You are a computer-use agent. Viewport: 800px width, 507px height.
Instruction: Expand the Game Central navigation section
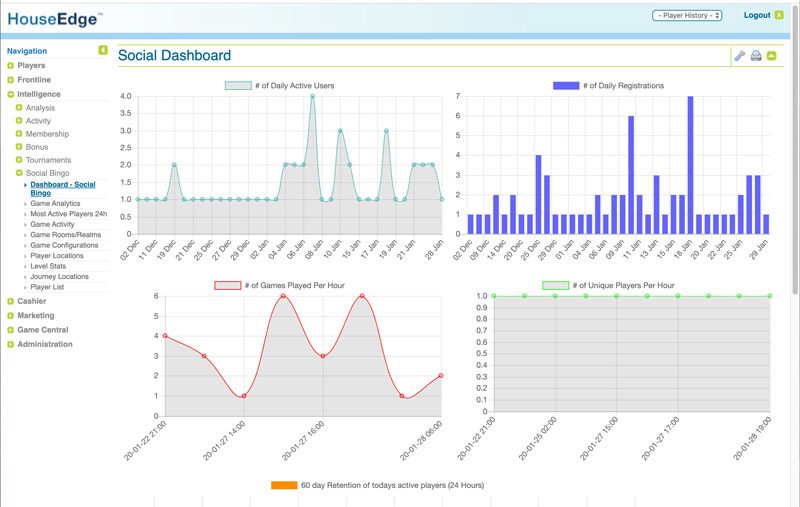point(10,330)
